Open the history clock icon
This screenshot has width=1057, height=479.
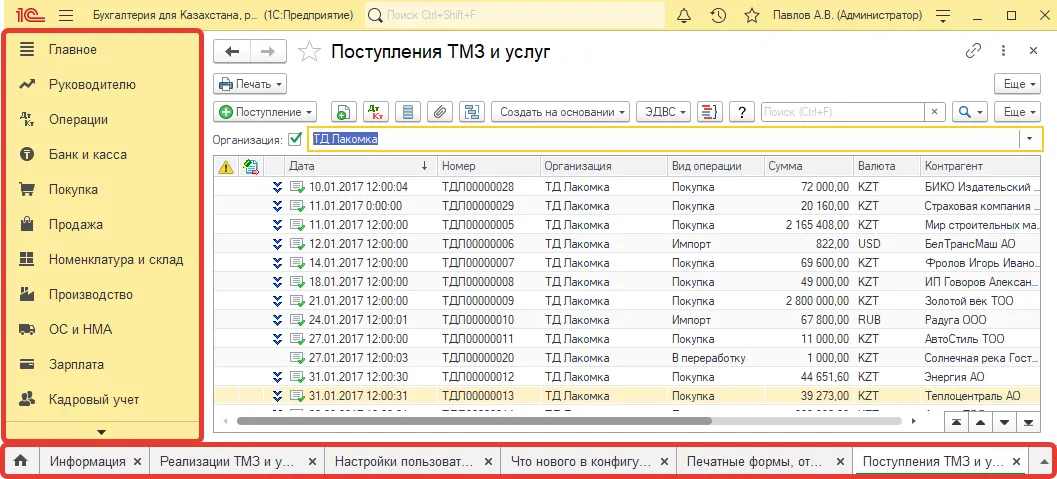(718, 15)
